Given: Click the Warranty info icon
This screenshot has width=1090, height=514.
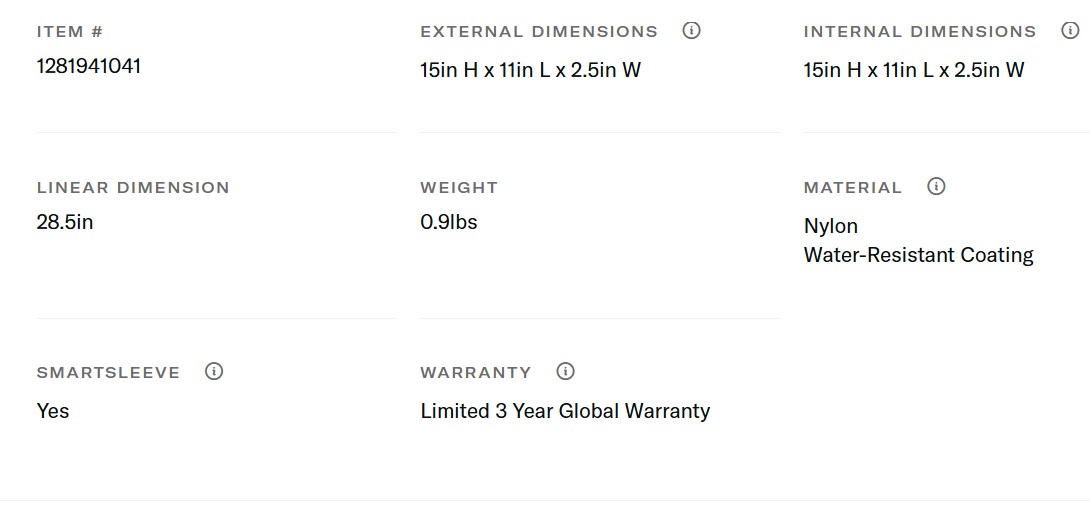Looking at the screenshot, I should [x=565, y=372].
